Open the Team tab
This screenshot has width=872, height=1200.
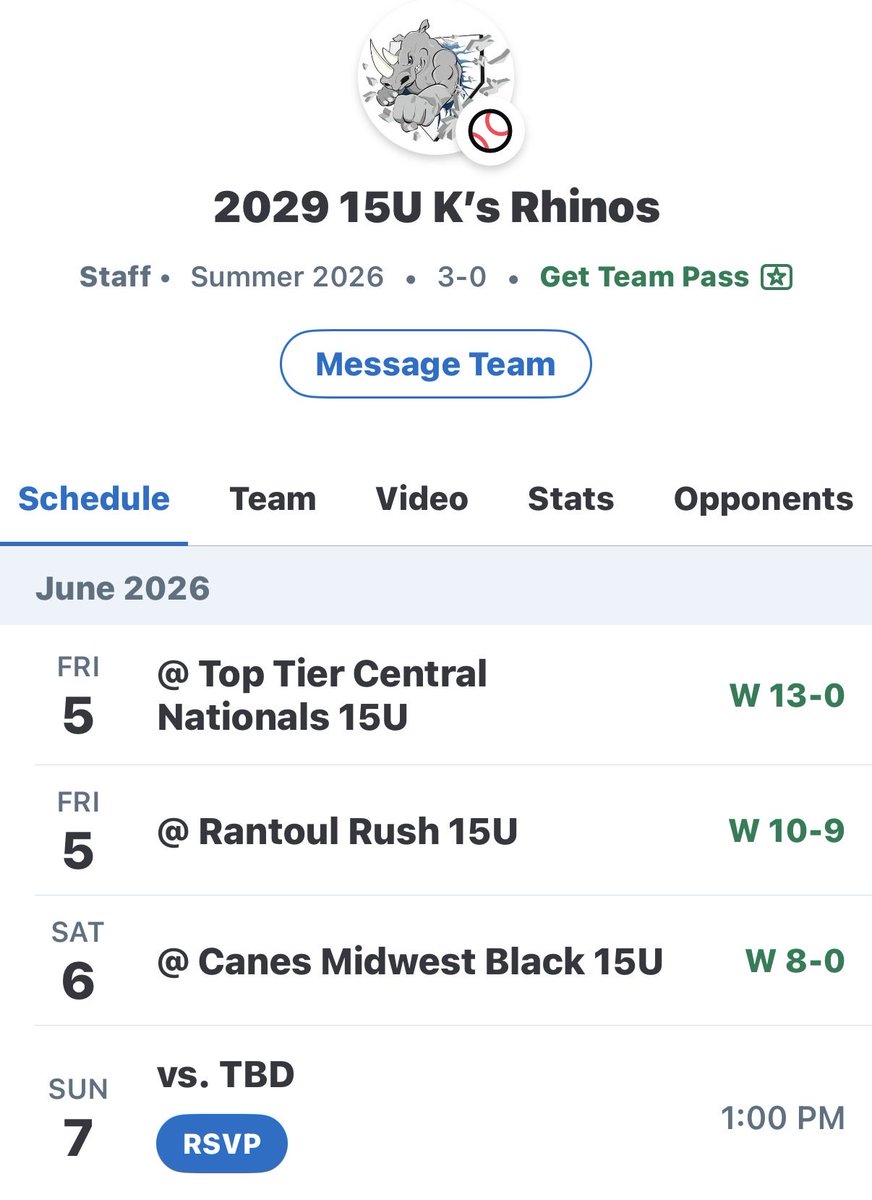coord(272,499)
